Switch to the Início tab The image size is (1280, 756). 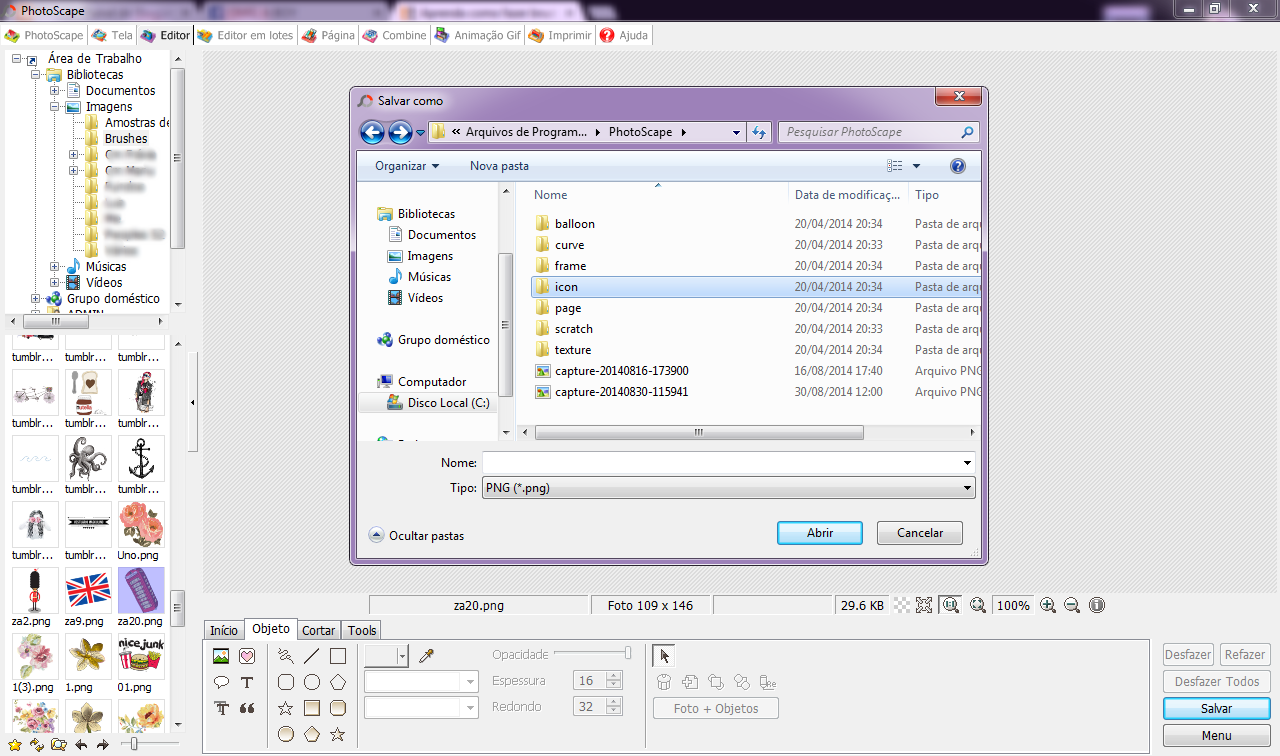point(224,630)
